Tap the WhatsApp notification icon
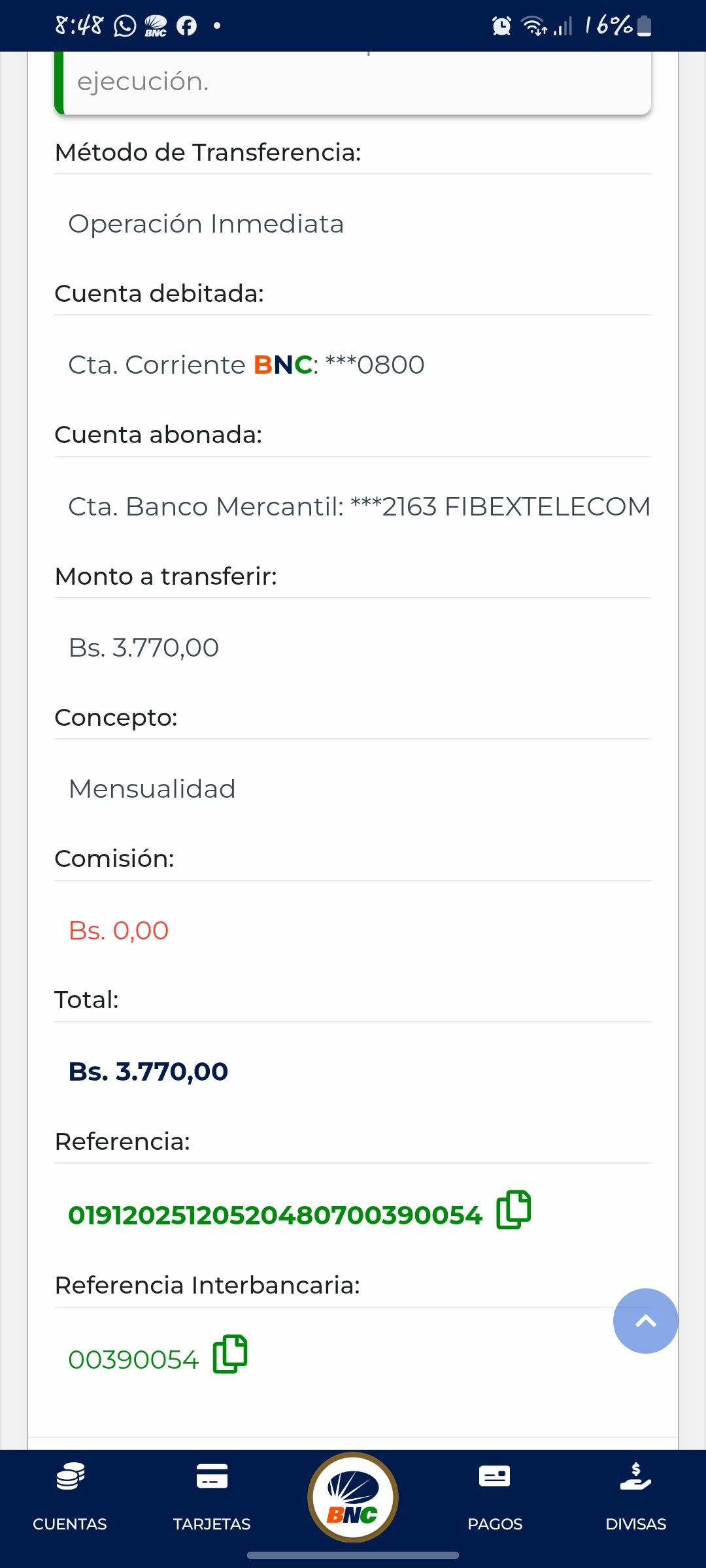This screenshot has width=706, height=1568. click(125, 26)
